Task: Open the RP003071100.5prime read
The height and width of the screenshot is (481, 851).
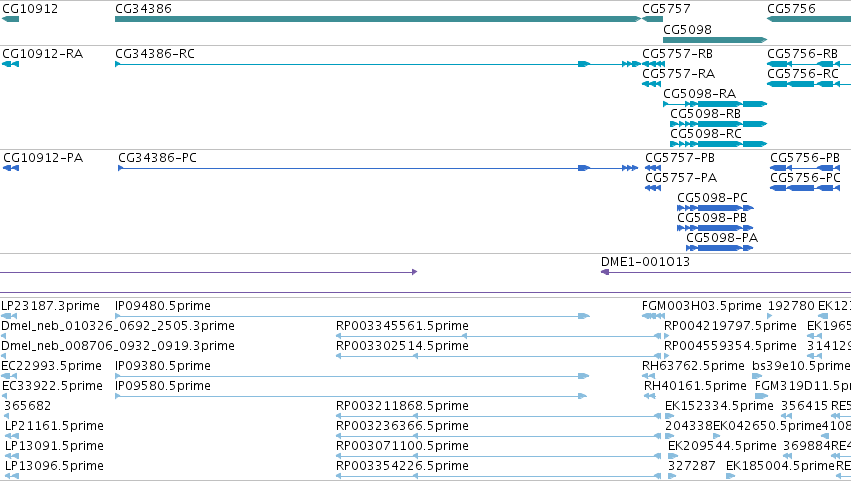Action: (x=402, y=446)
